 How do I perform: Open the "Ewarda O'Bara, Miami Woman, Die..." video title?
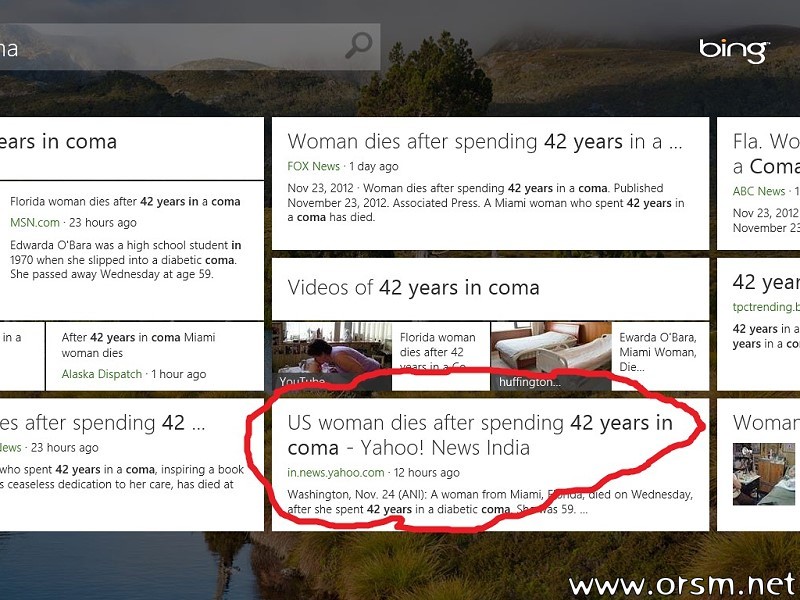pyautogui.click(x=658, y=352)
